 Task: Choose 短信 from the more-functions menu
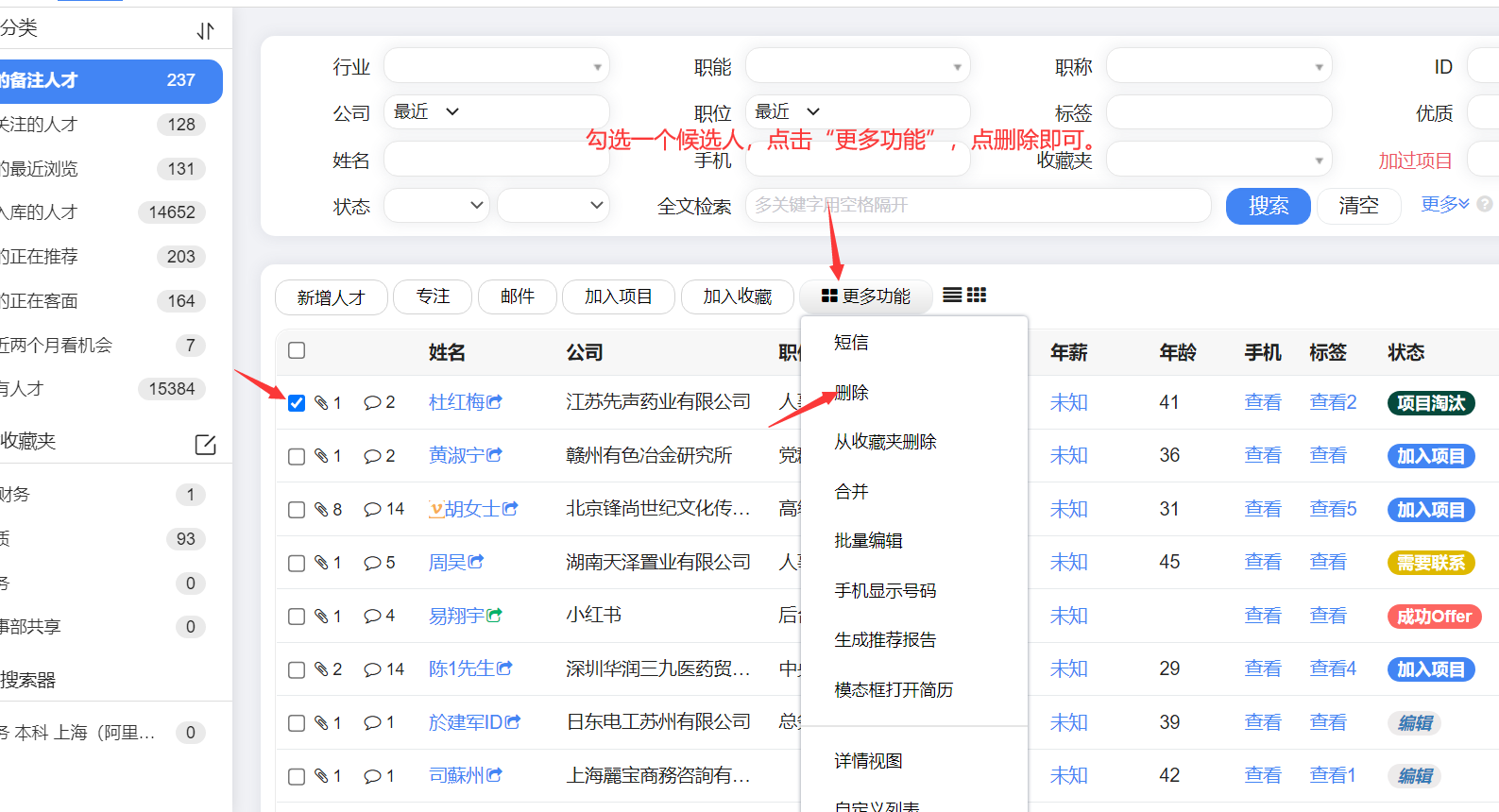click(x=851, y=343)
